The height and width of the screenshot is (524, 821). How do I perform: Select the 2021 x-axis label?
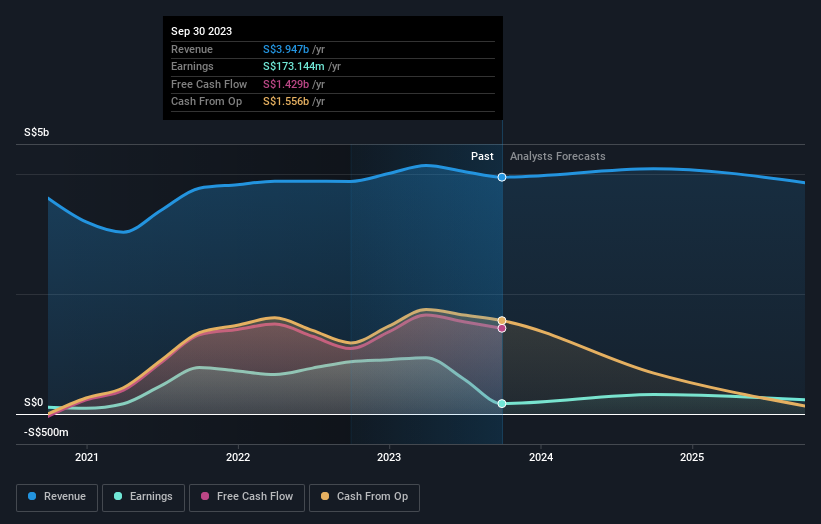pos(86,457)
